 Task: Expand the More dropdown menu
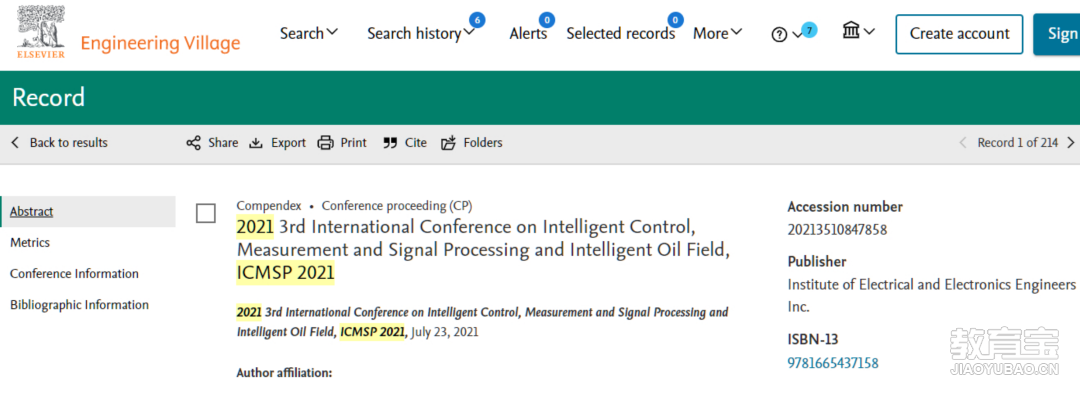click(x=718, y=33)
